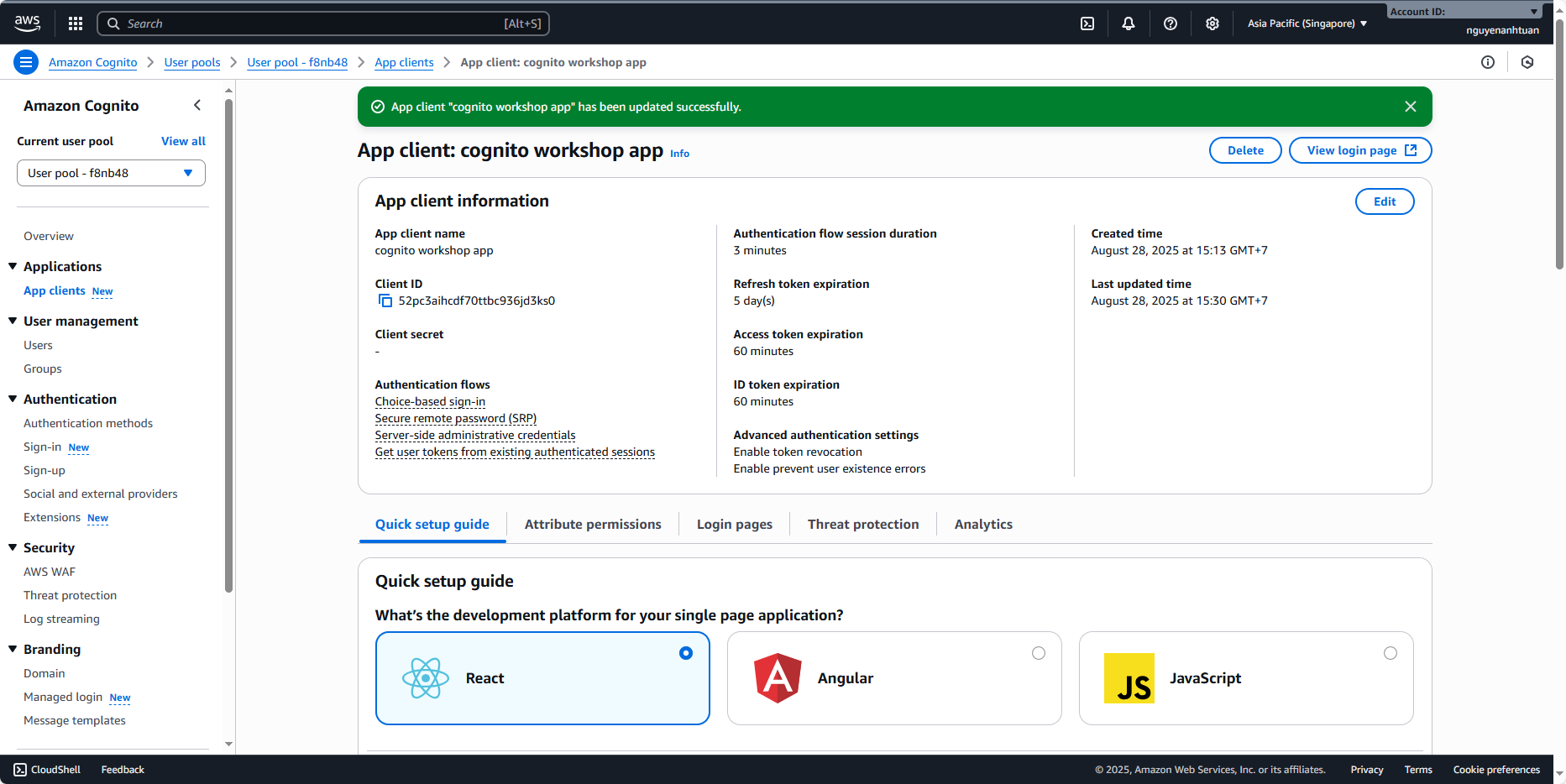The image size is (1566, 784).
Task: Collapse the Amazon Cognito side panel
Action: coord(197,105)
